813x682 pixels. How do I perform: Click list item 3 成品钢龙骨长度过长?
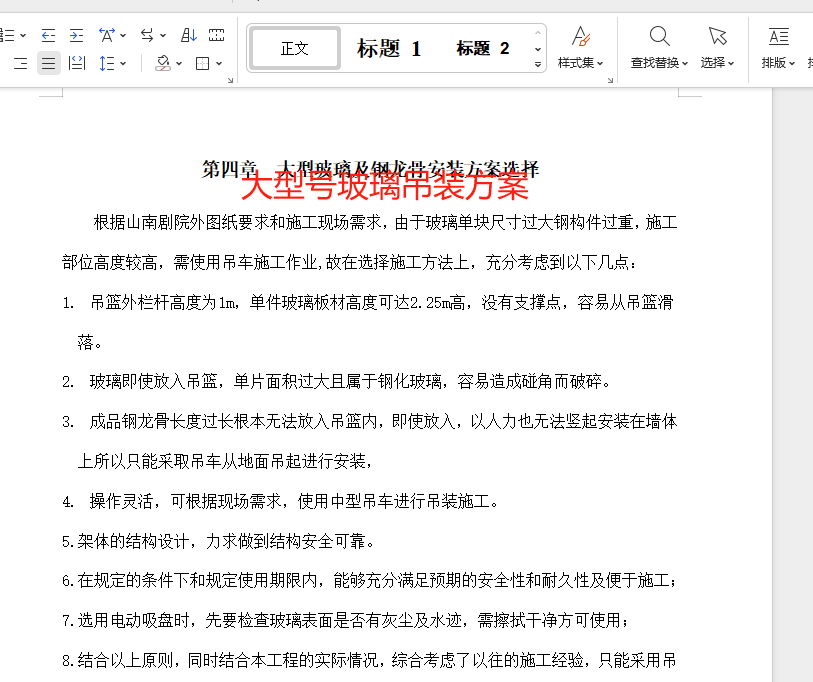[370, 422]
